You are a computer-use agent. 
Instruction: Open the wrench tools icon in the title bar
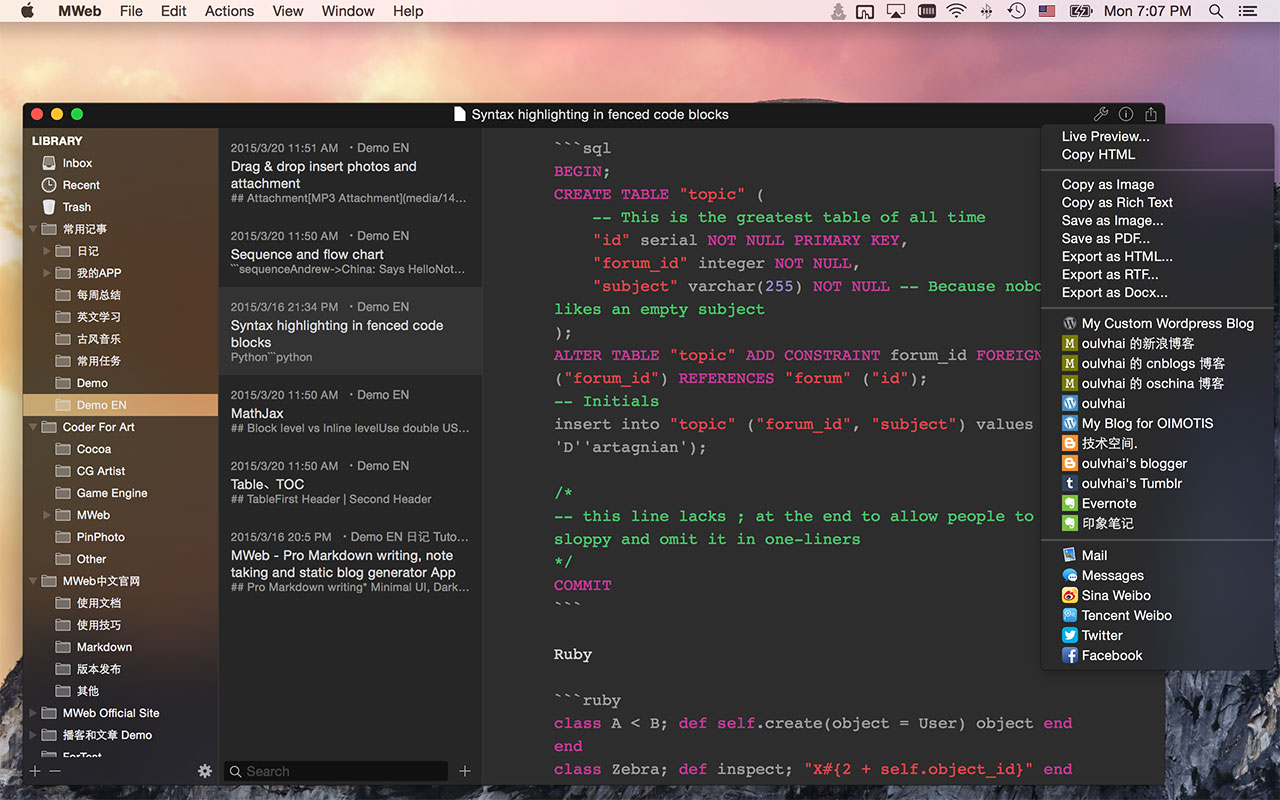1101,113
